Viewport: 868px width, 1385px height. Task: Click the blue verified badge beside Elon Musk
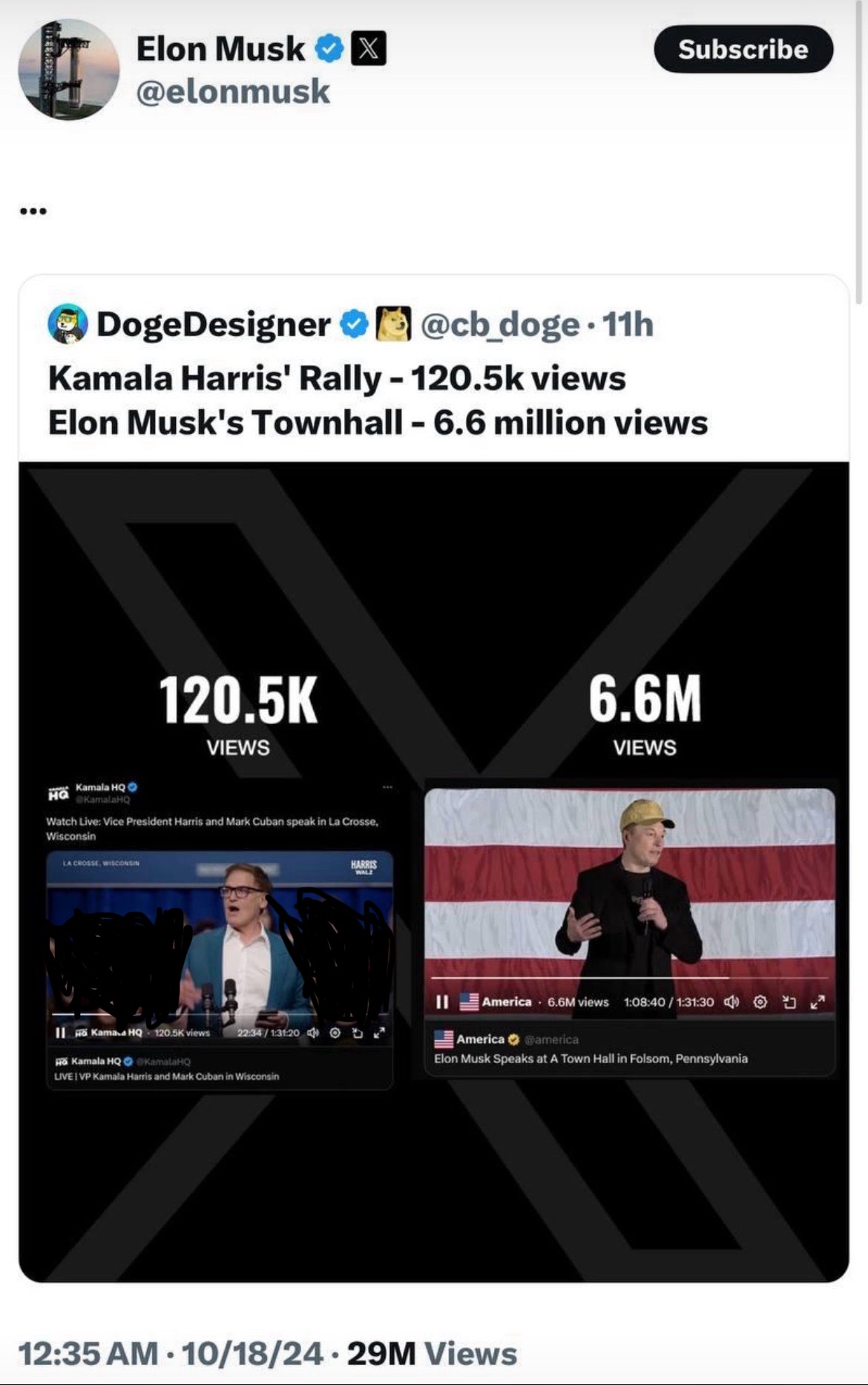(329, 49)
